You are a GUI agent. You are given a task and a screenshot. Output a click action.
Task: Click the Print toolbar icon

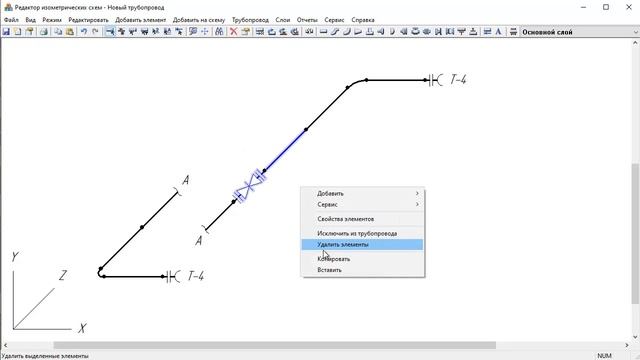(x=43, y=31)
